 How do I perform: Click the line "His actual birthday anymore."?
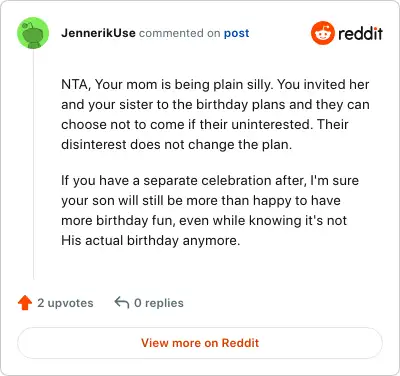point(151,241)
